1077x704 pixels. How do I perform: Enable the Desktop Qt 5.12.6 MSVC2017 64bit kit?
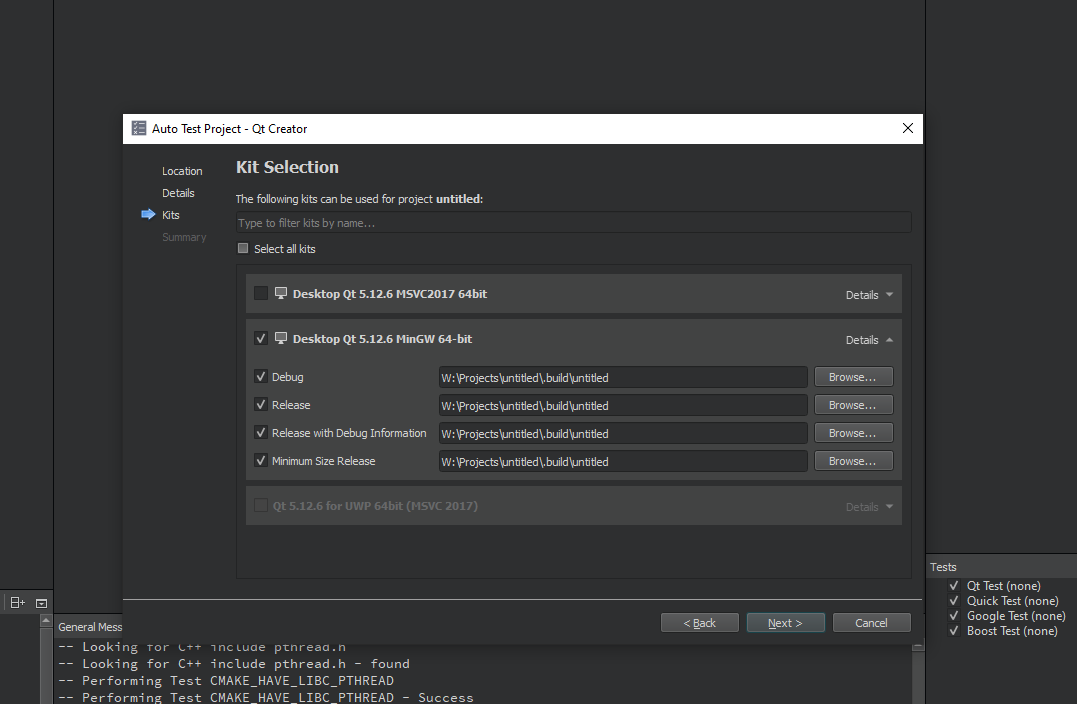tap(261, 294)
